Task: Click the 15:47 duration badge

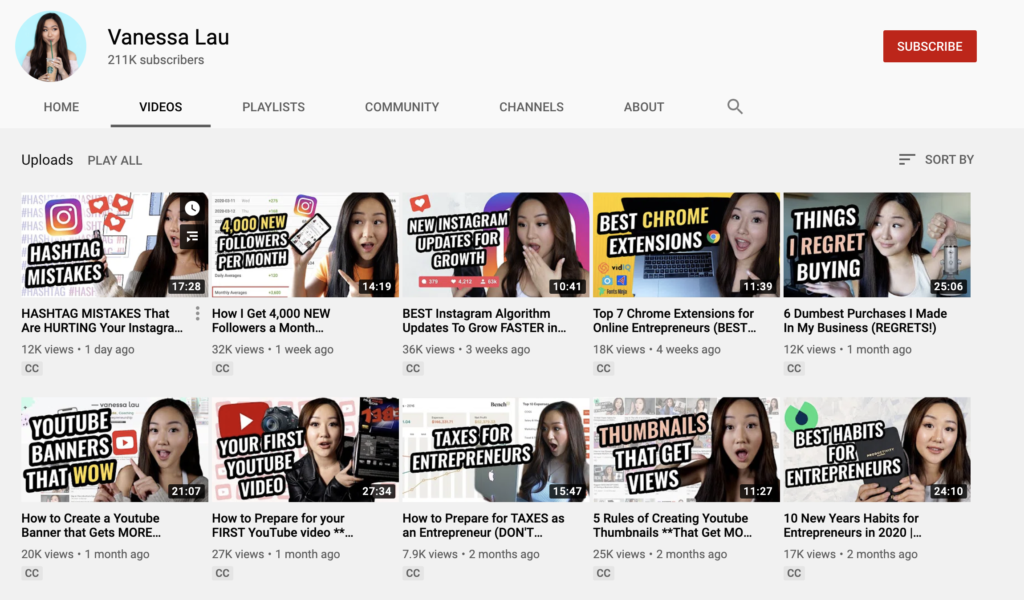Action: point(567,491)
